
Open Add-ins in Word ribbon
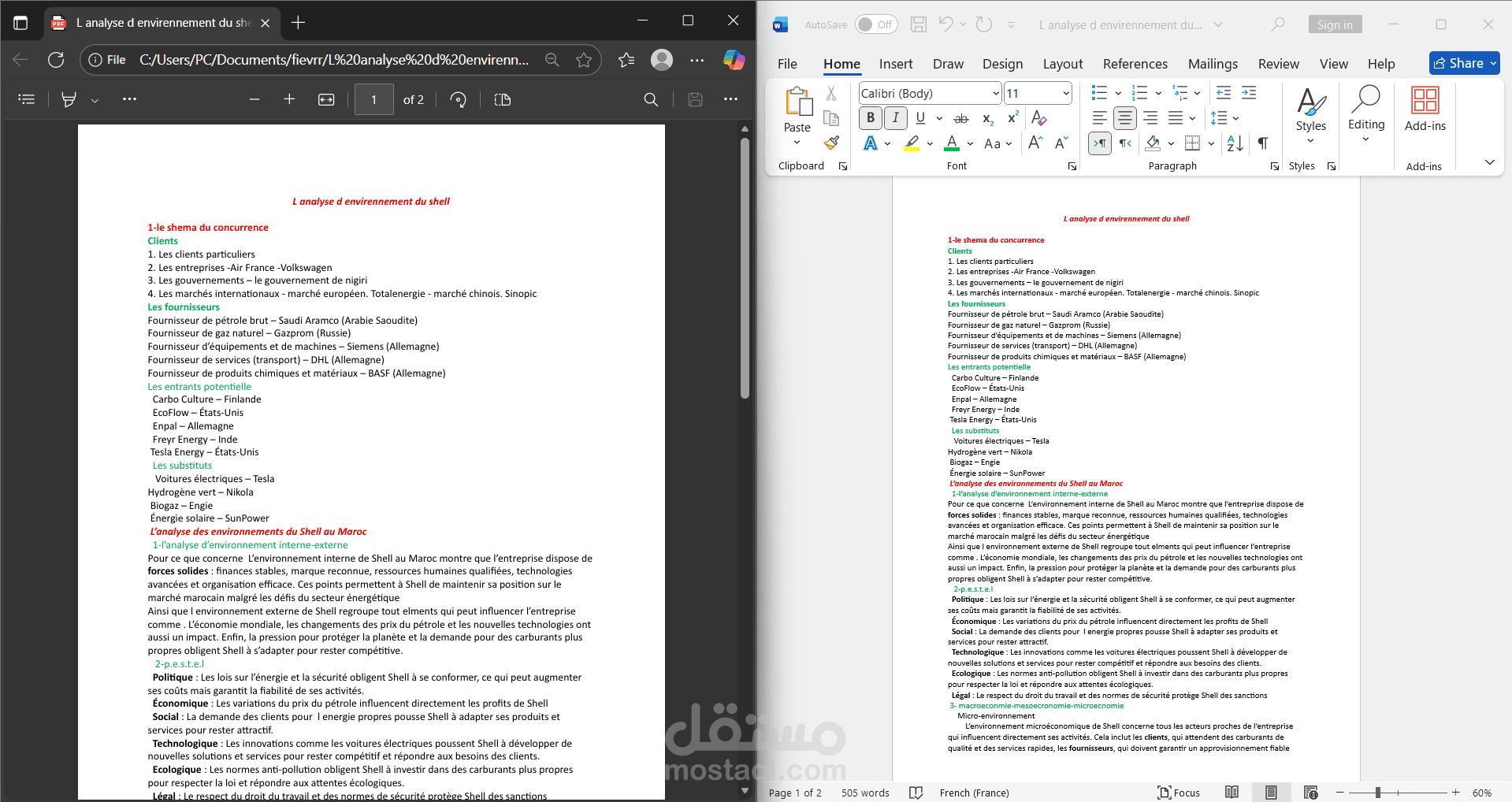[x=1425, y=110]
